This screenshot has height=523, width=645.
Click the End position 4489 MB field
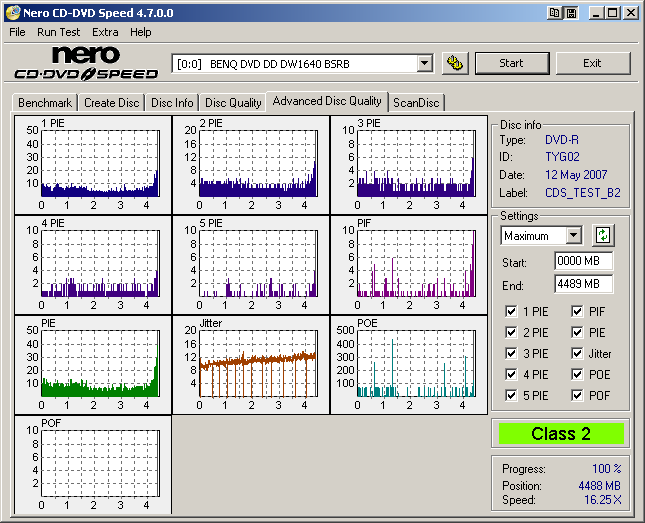[x=583, y=284]
